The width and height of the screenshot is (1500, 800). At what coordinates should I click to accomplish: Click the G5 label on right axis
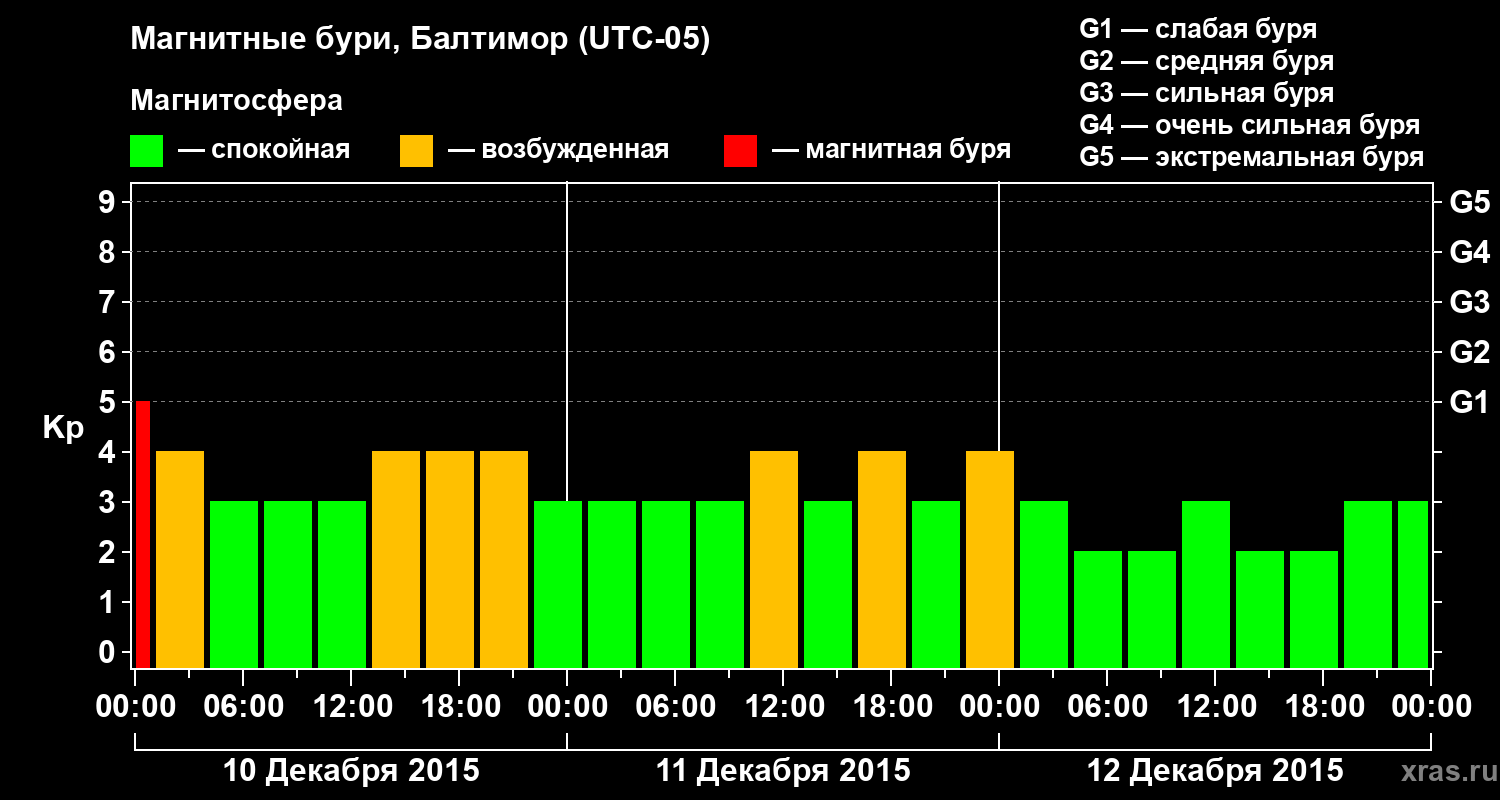pyautogui.click(x=1470, y=202)
